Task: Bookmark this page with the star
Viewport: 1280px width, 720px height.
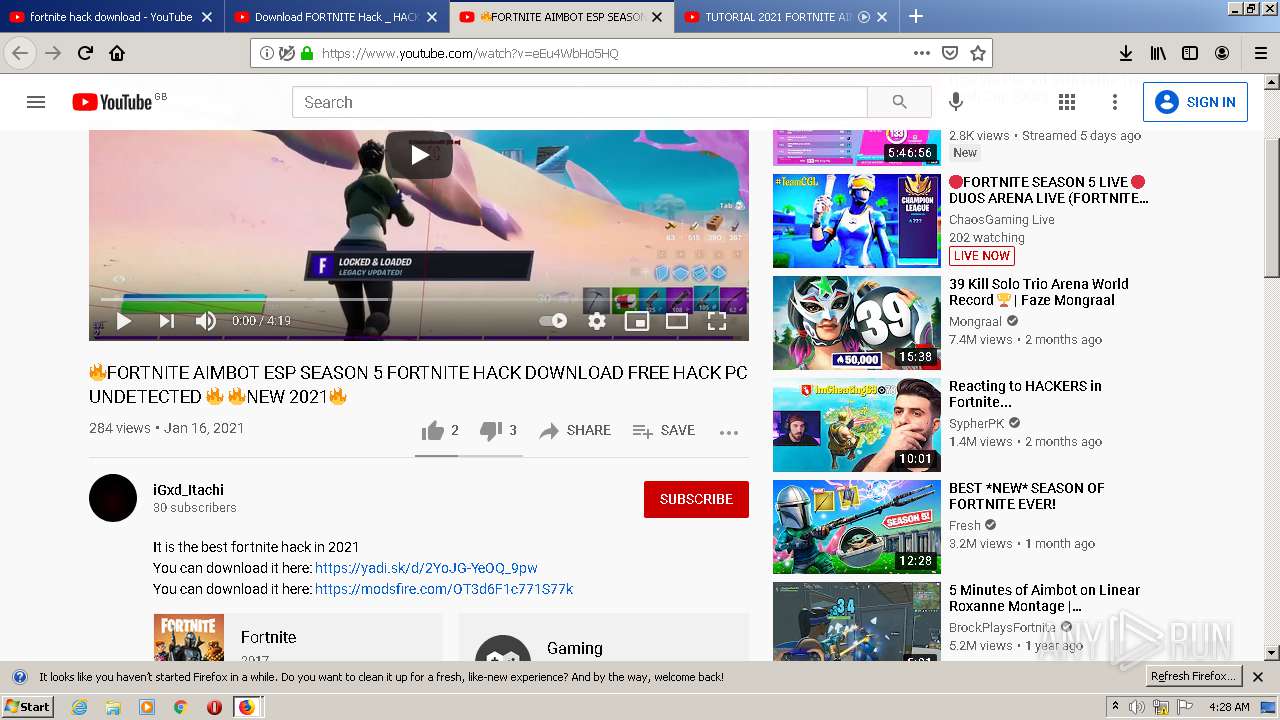Action: click(978, 53)
